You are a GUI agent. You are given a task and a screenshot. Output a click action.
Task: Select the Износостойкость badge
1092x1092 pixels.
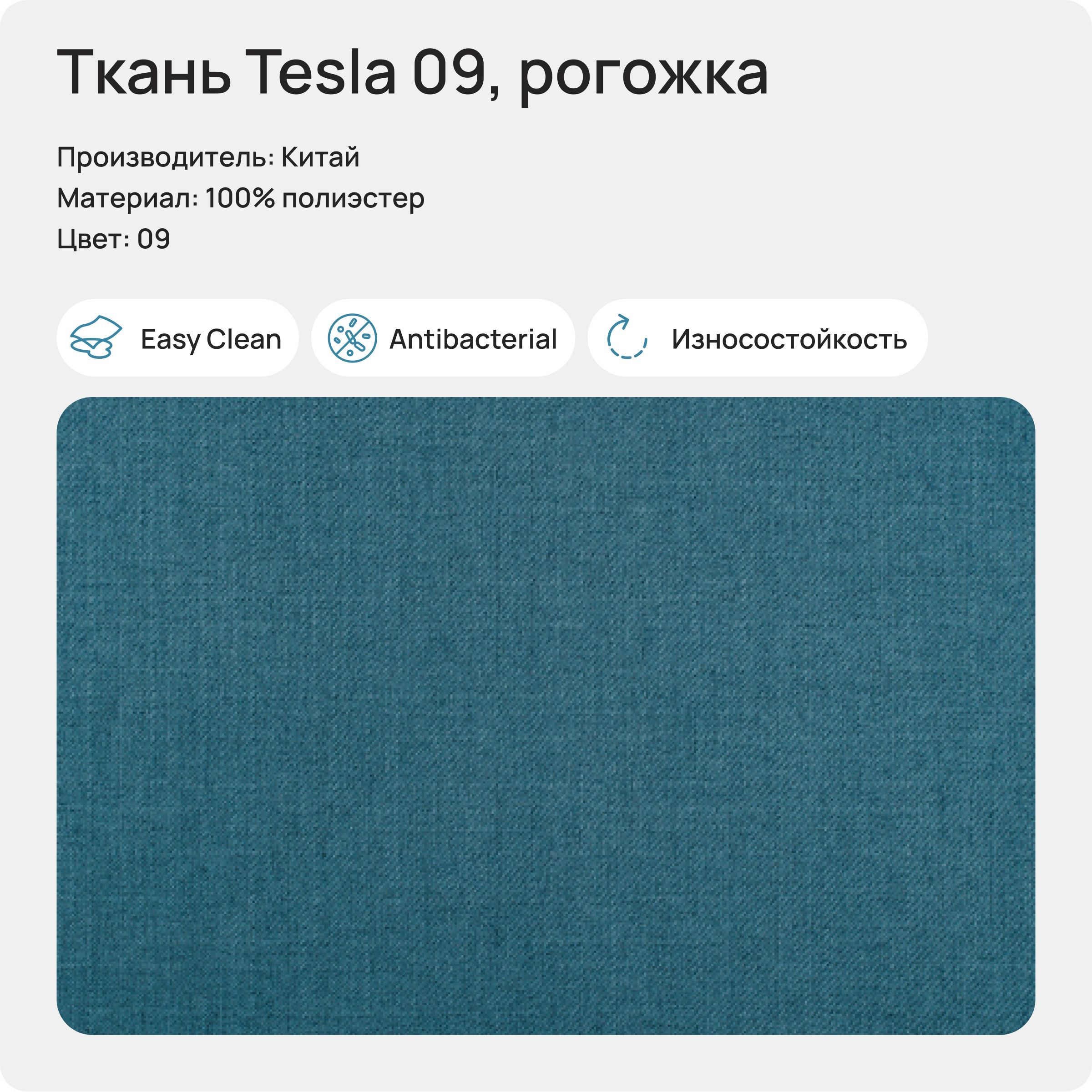point(757,338)
